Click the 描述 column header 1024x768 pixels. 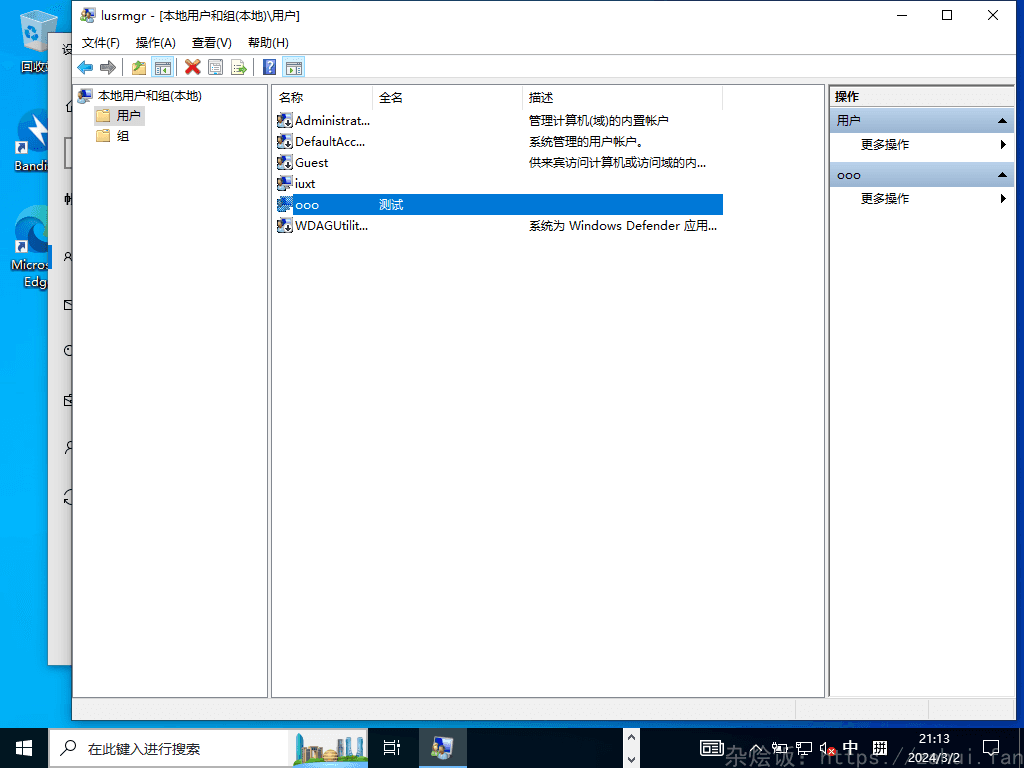click(620, 98)
